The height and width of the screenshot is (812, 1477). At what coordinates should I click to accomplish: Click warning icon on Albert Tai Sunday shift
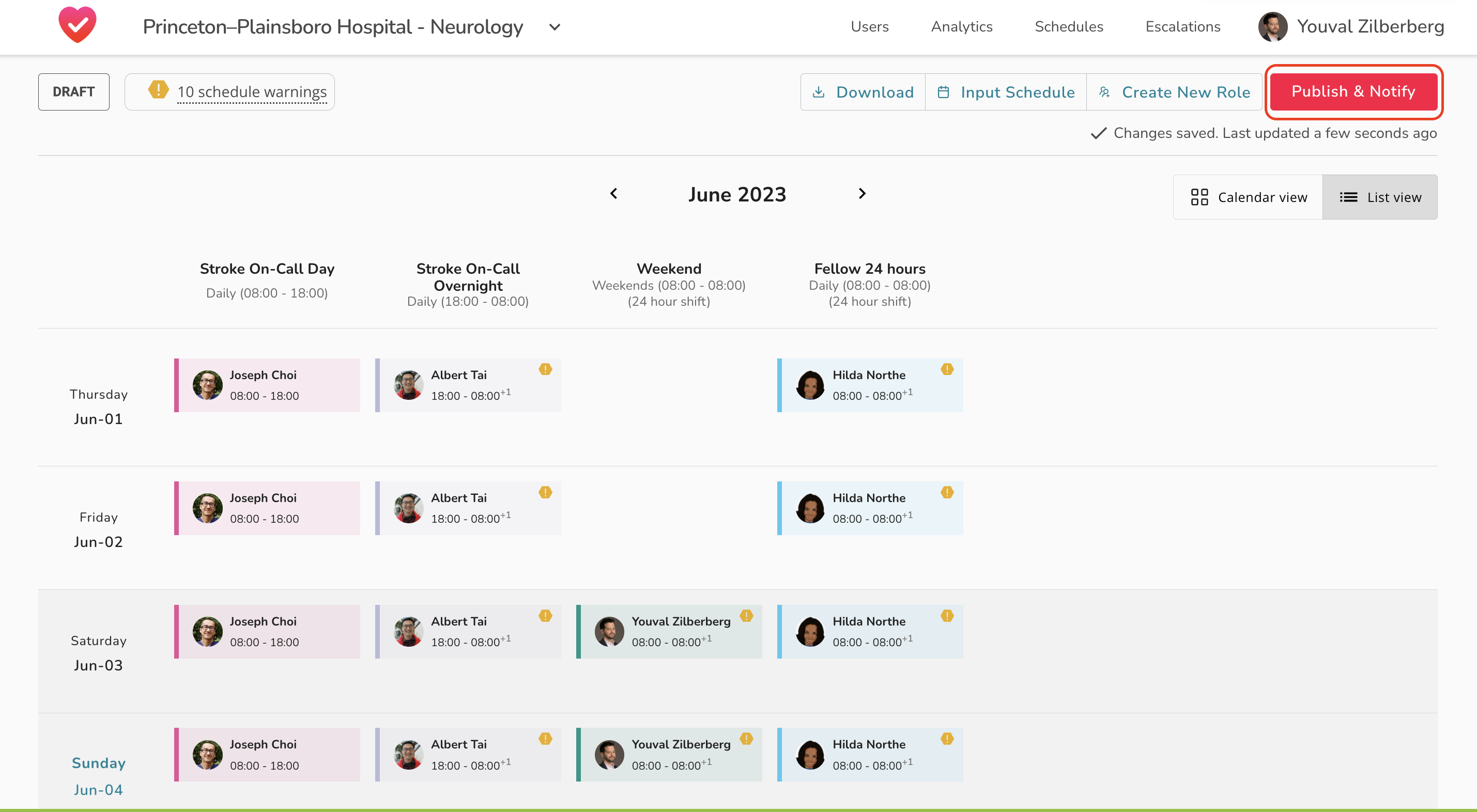click(x=545, y=739)
